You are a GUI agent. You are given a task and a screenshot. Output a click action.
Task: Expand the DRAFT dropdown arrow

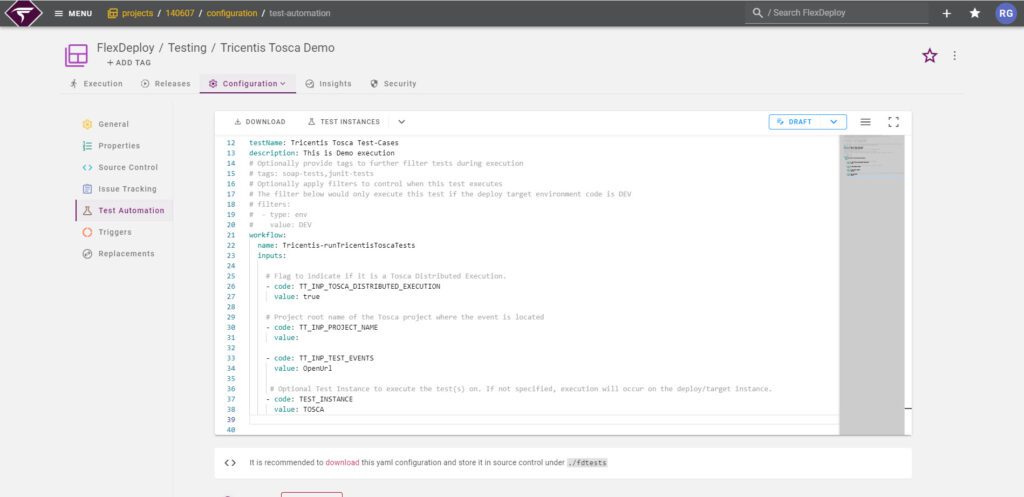(833, 121)
